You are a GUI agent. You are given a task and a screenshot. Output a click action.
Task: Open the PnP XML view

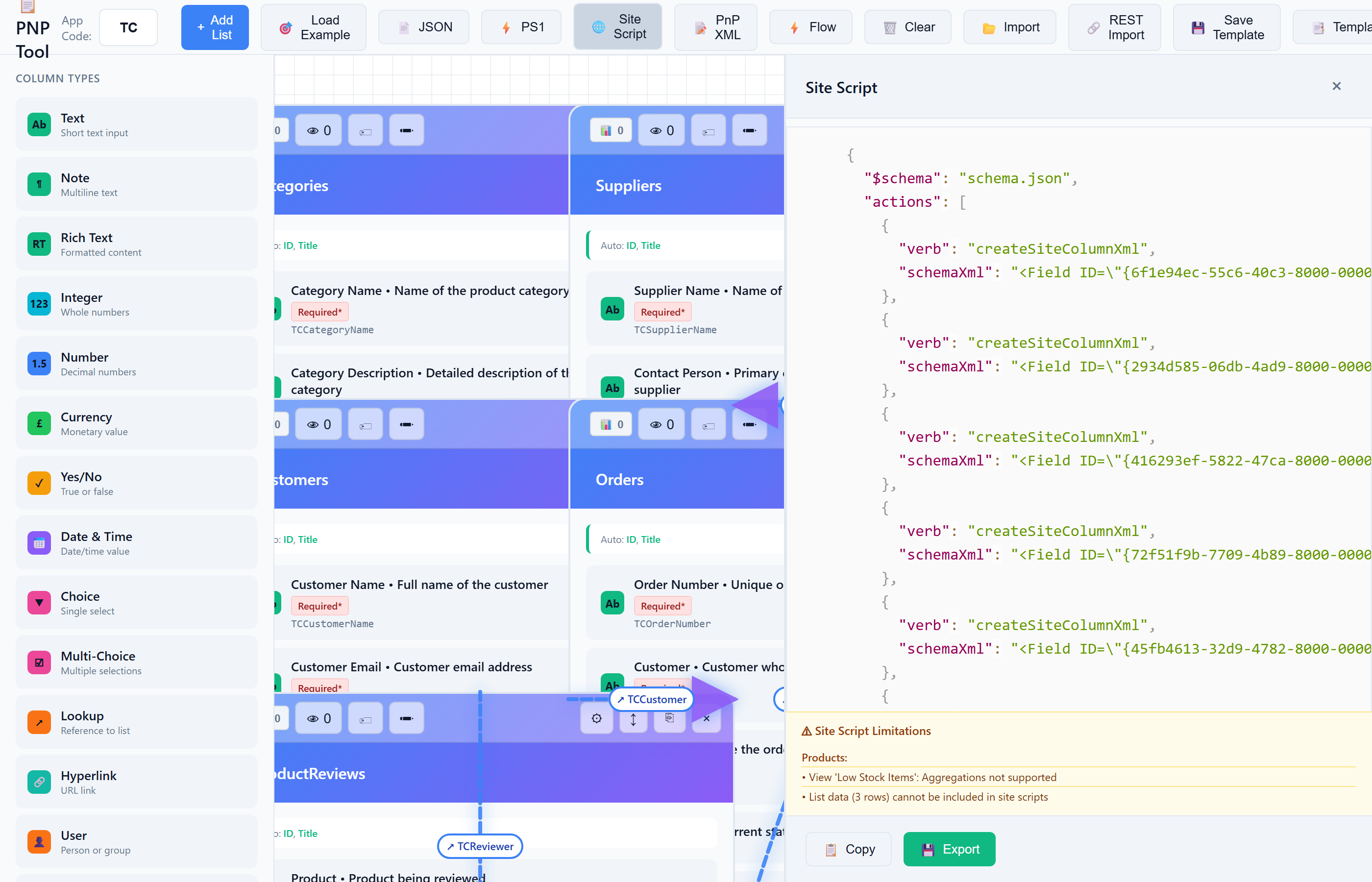[x=716, y=27]
